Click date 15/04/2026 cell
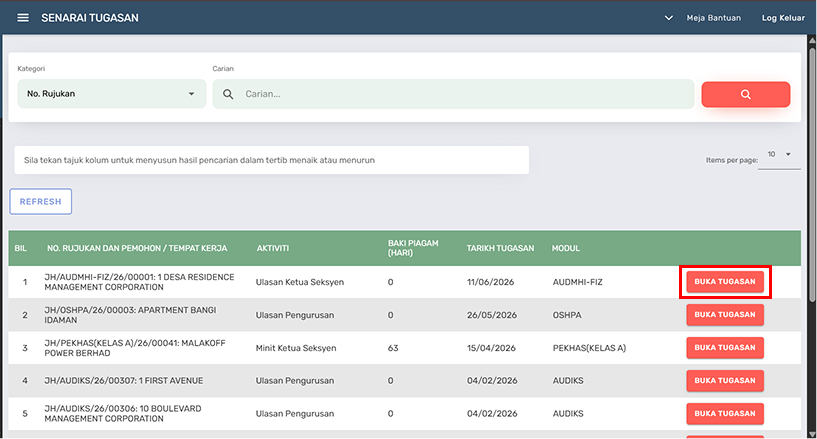This screenshot has height=439, width=817. [x=491, y=348]
